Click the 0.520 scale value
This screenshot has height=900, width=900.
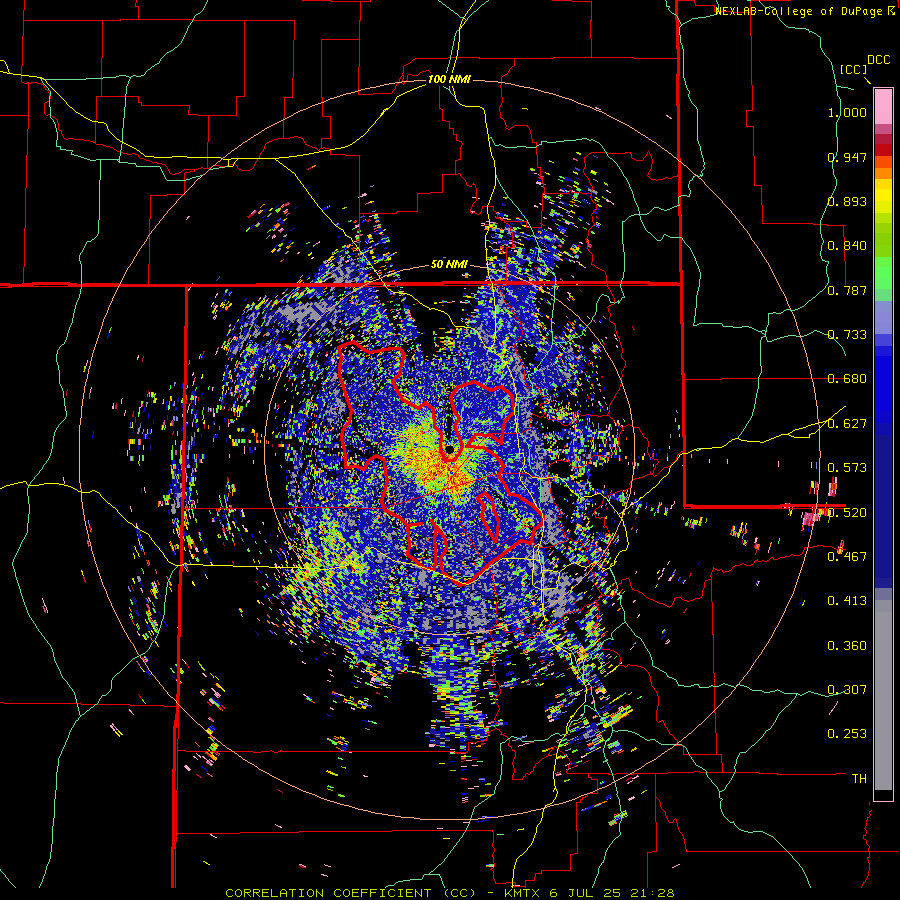[847, 512]
